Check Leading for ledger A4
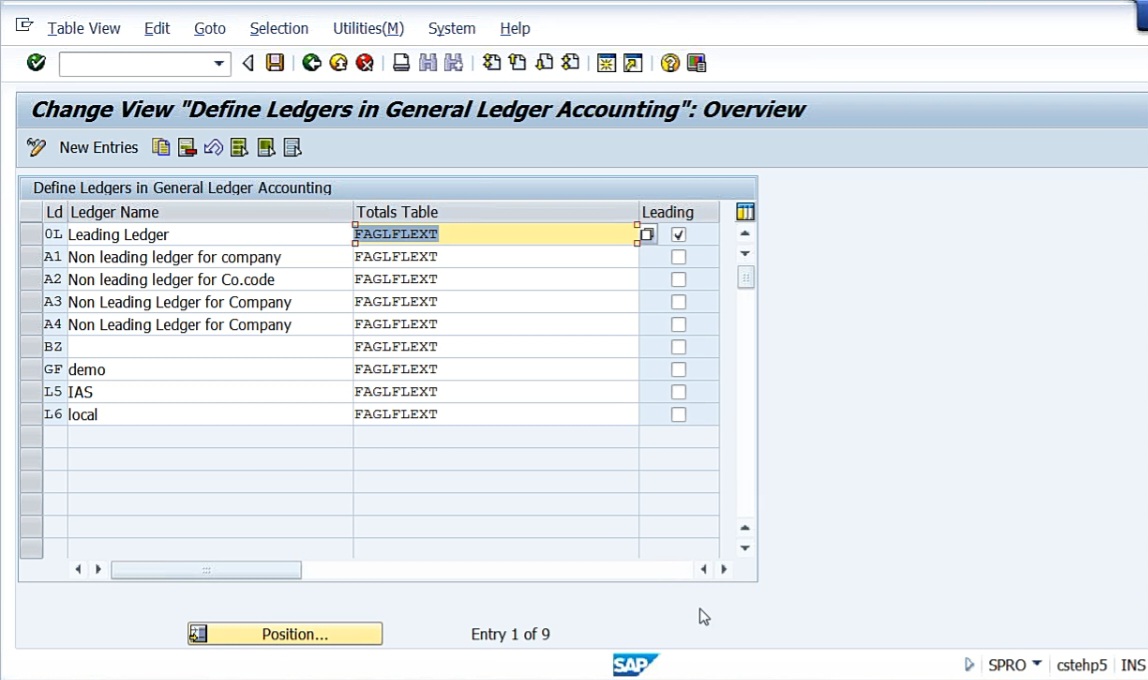1148x680 pixels. point(679,324)
